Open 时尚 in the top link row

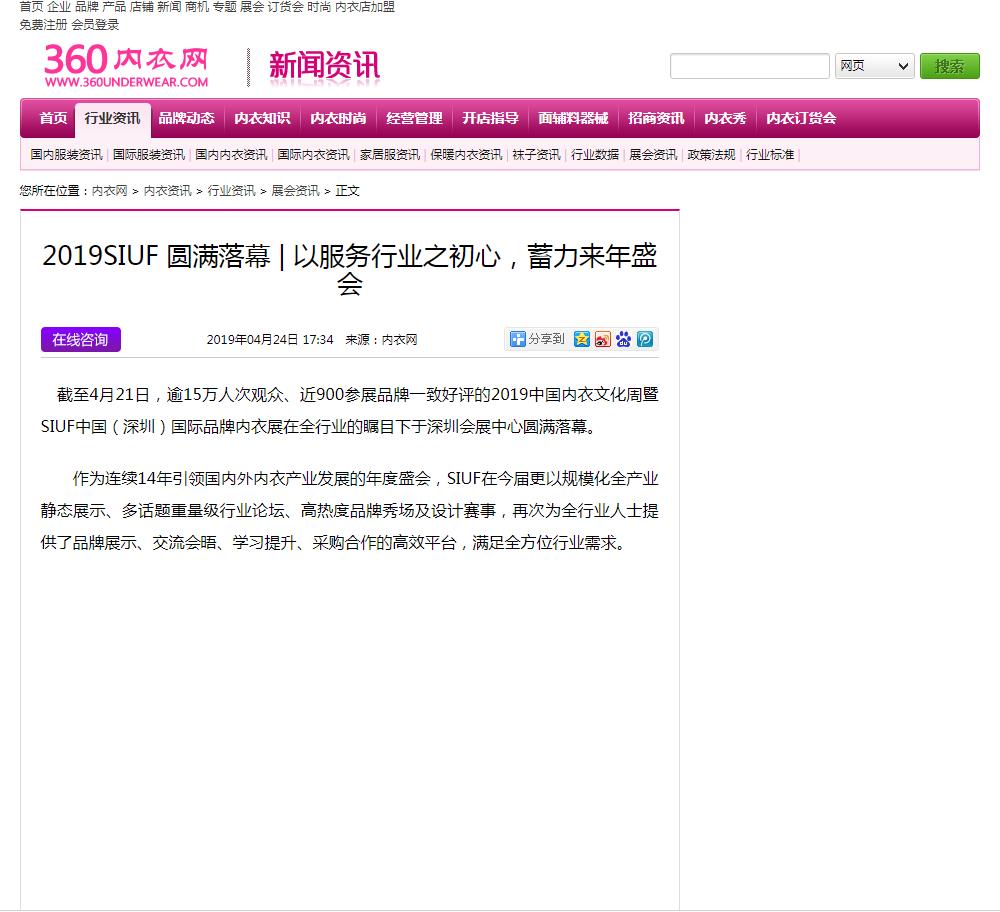[x=319, y=7]
